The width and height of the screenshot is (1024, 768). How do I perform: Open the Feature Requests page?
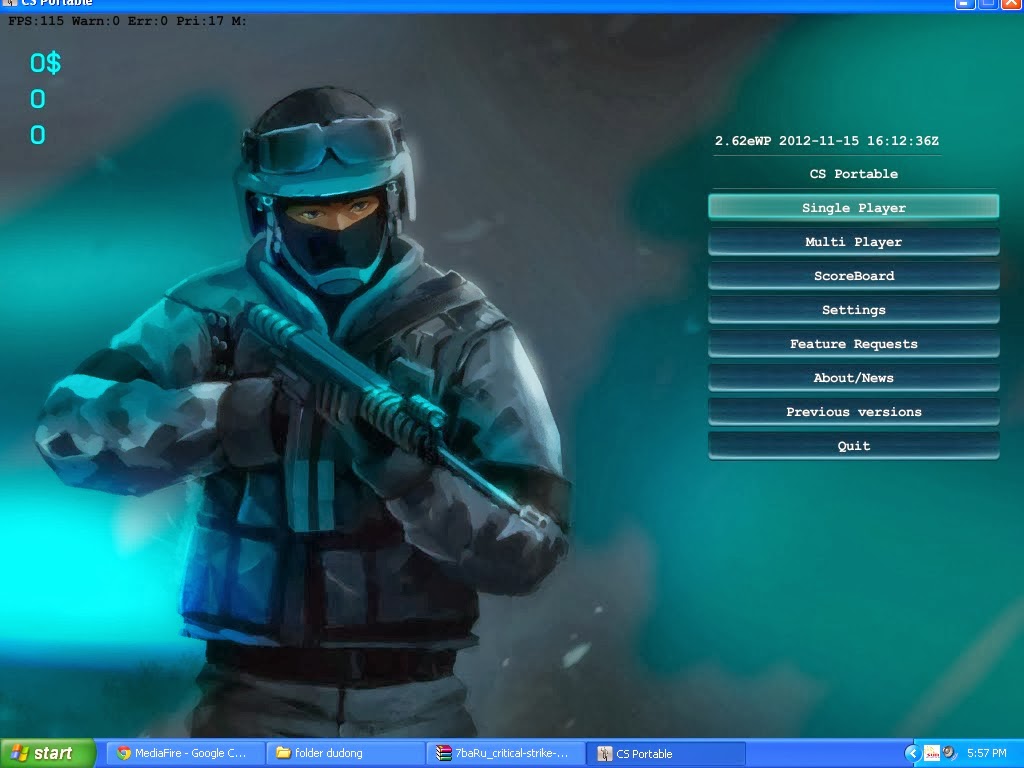[x=853, y=344]
